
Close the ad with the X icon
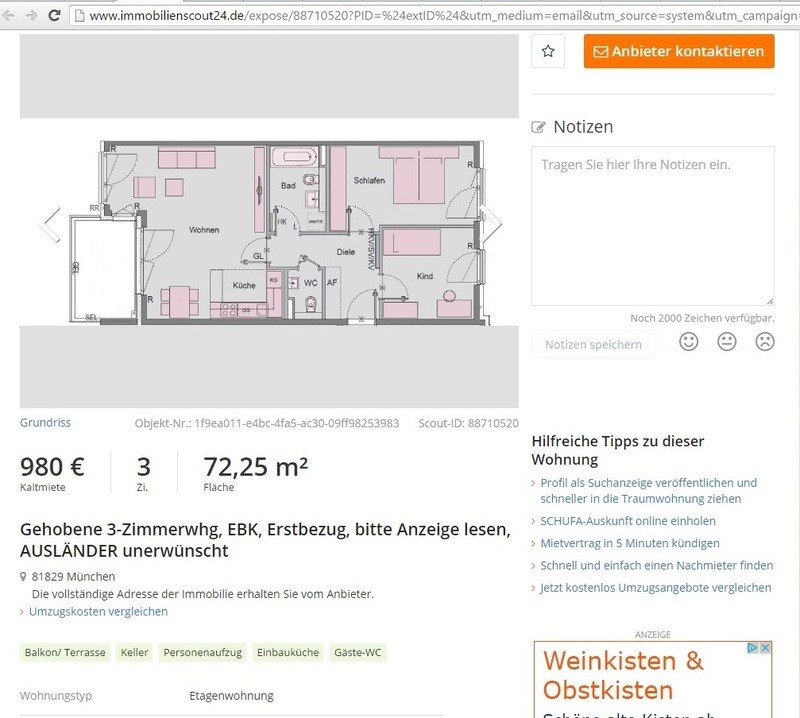pyautogui.click(x=765, y=648)
